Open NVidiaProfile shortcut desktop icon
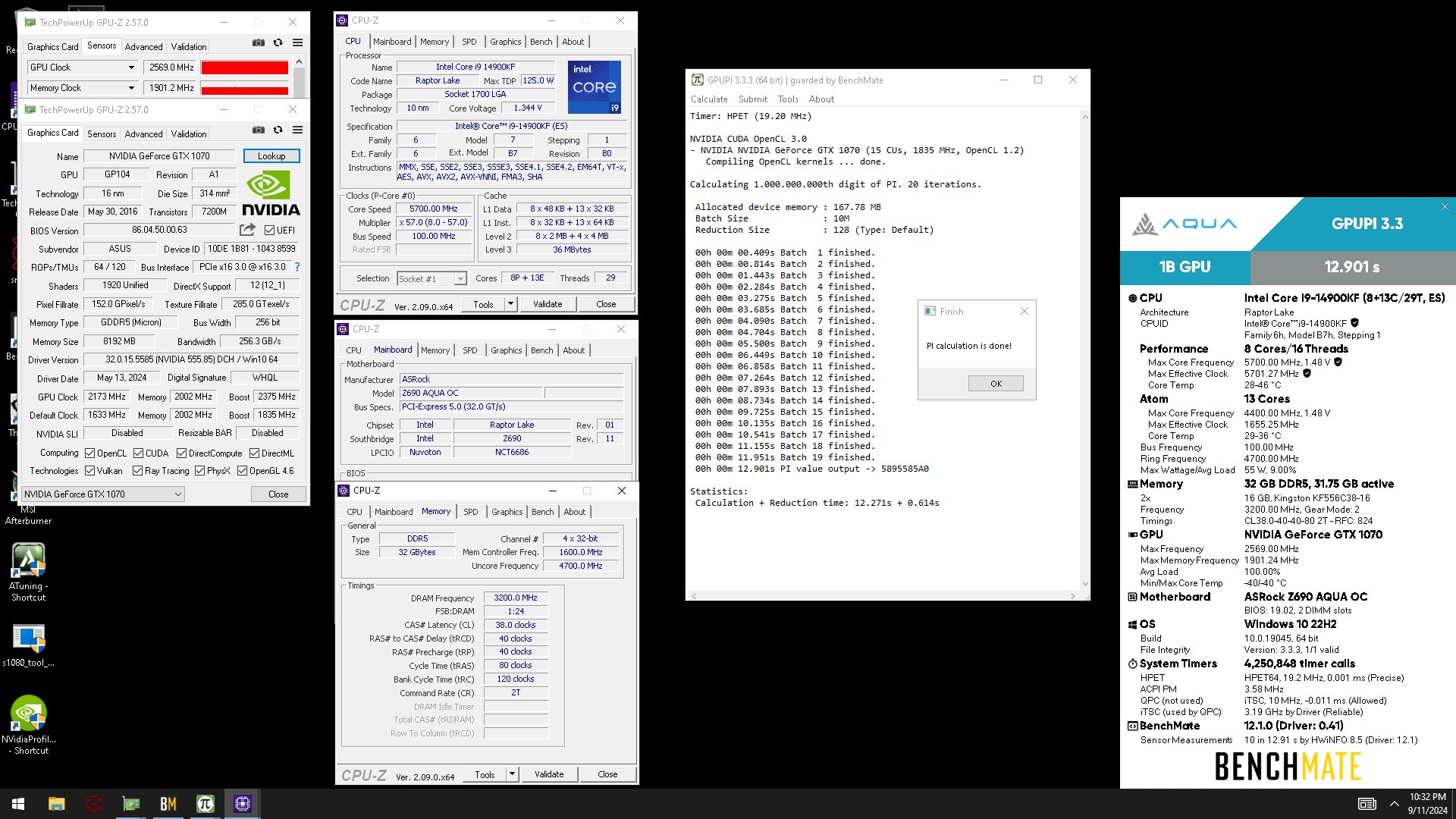The width and height of the screenshot is (1456, 819). (x=28, y=725)
